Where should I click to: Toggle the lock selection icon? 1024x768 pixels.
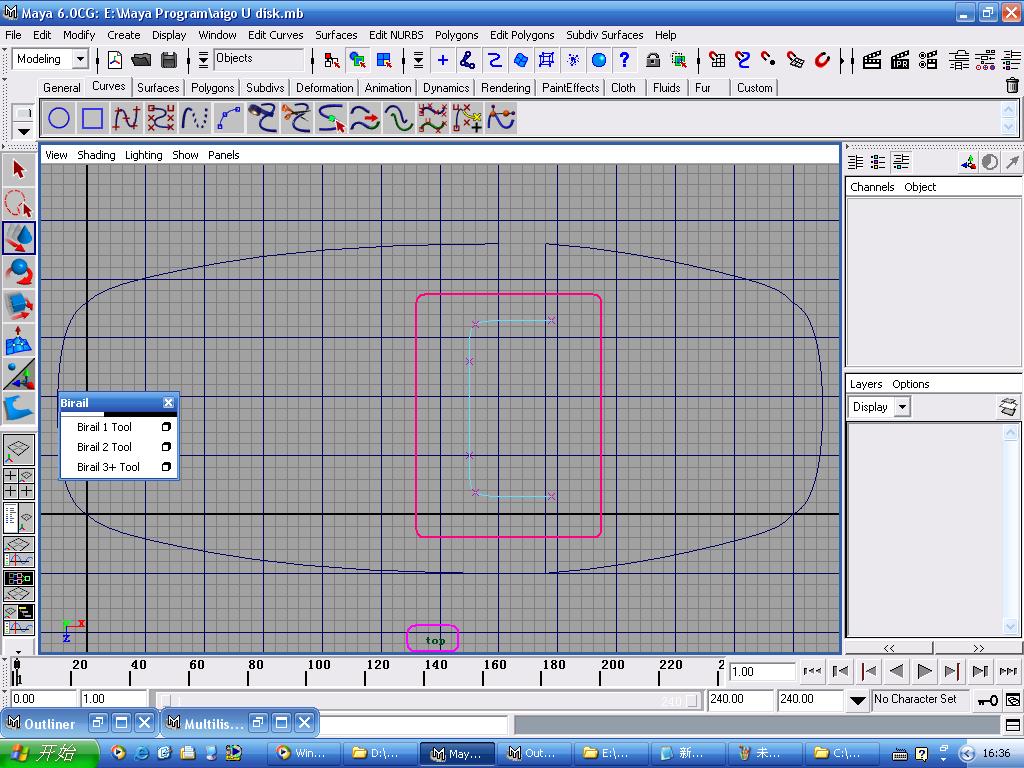pyautogui.click(x=652, y=60)
